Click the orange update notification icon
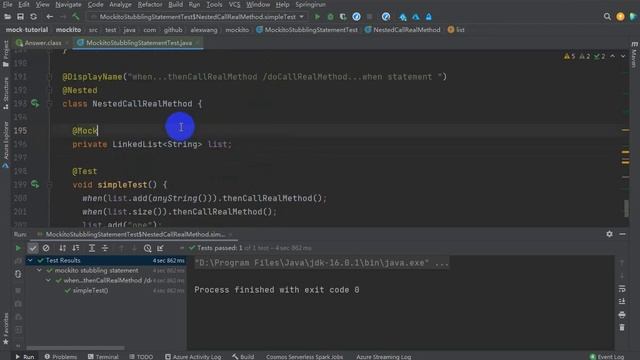 620,17
